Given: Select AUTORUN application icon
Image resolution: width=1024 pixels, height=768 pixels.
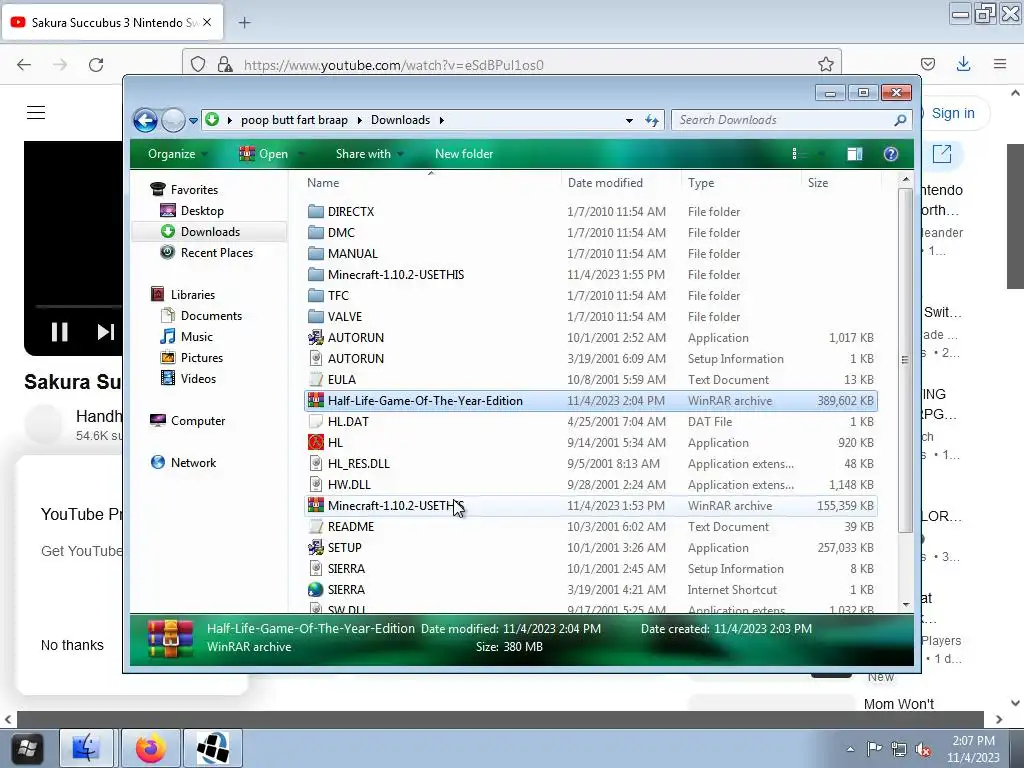Looking at the screenshot, I should (x=316, y=338).
